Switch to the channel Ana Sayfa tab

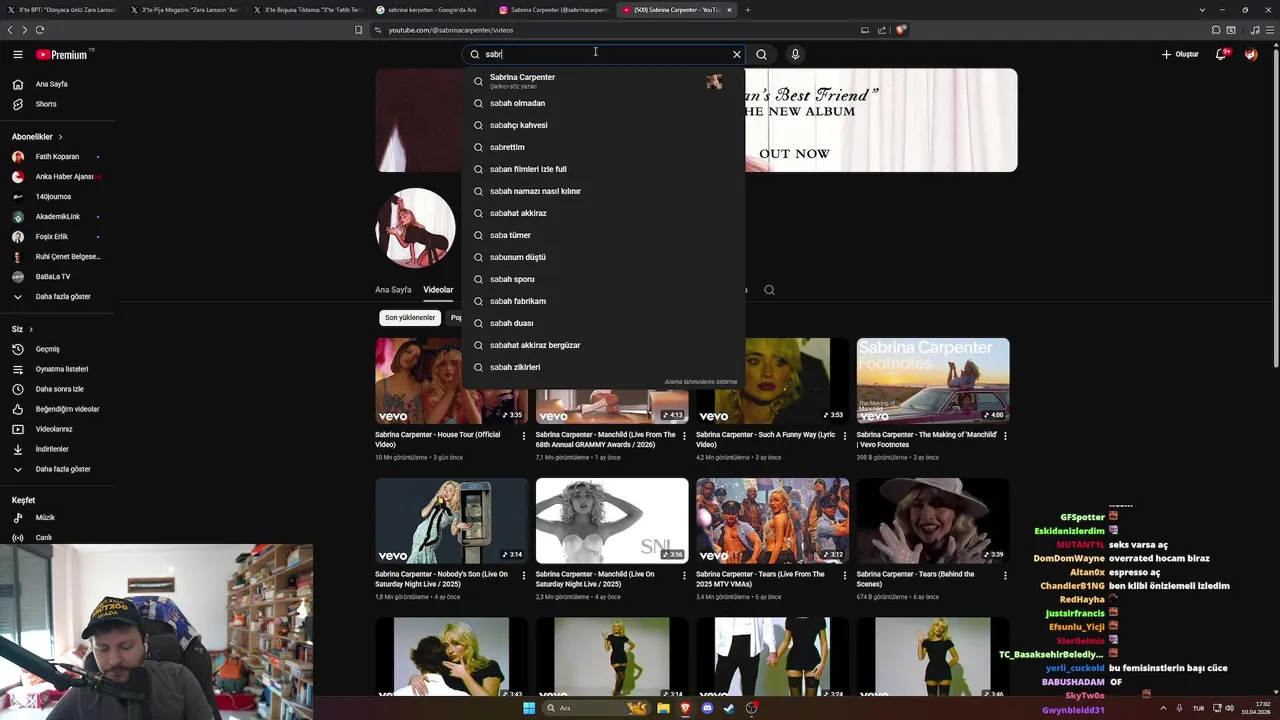[393, 290]
